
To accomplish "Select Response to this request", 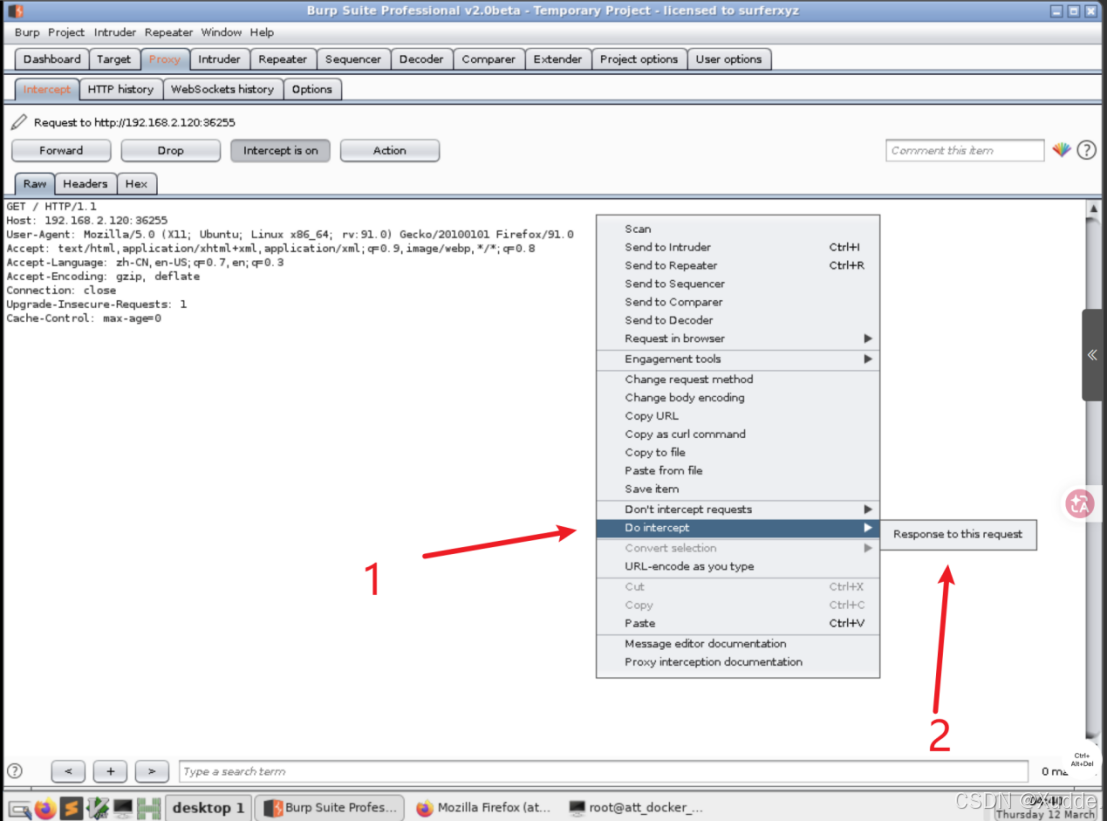I will [x=957, y=534].
